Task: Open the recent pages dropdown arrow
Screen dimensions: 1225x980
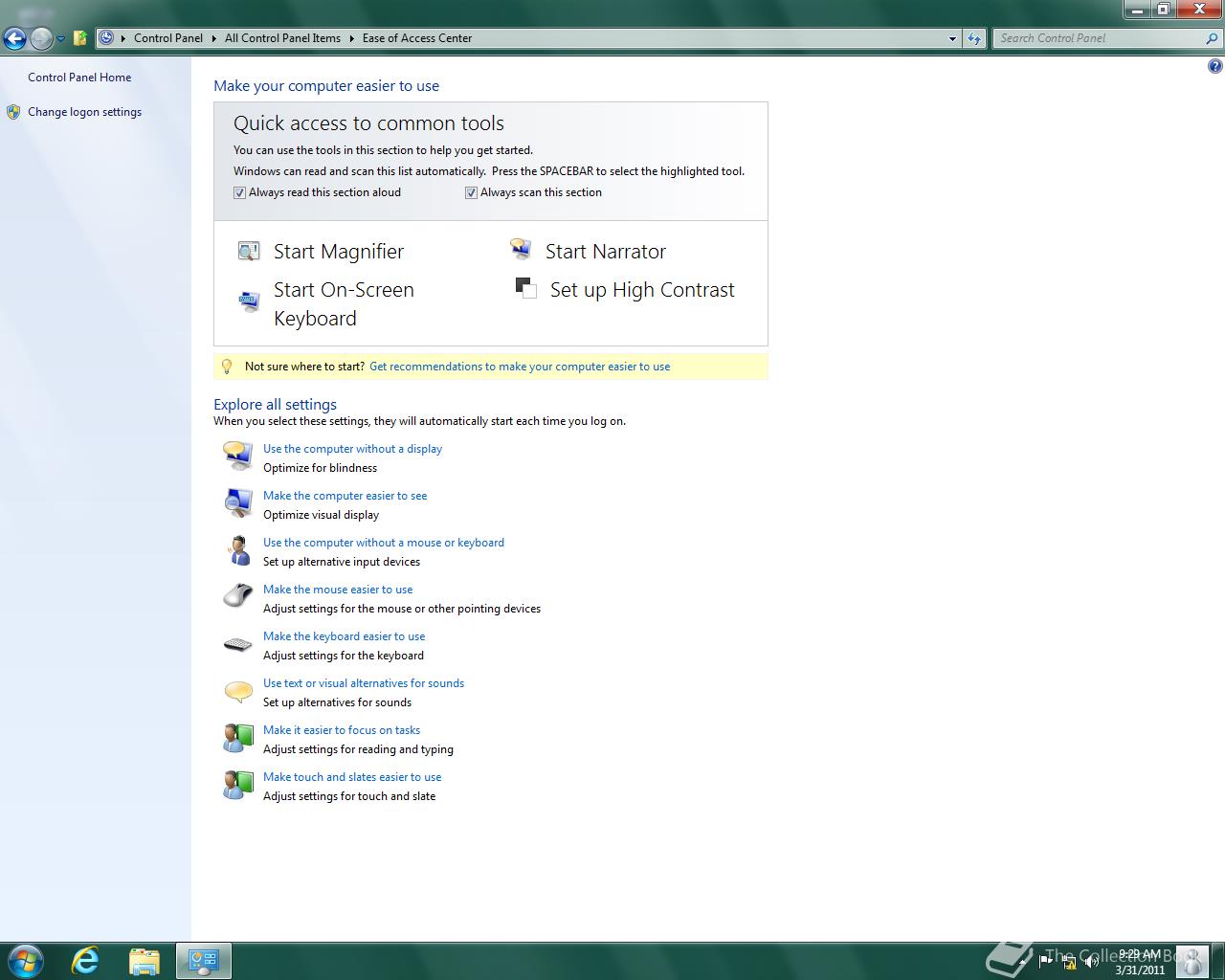Action: tap(60, 39)
